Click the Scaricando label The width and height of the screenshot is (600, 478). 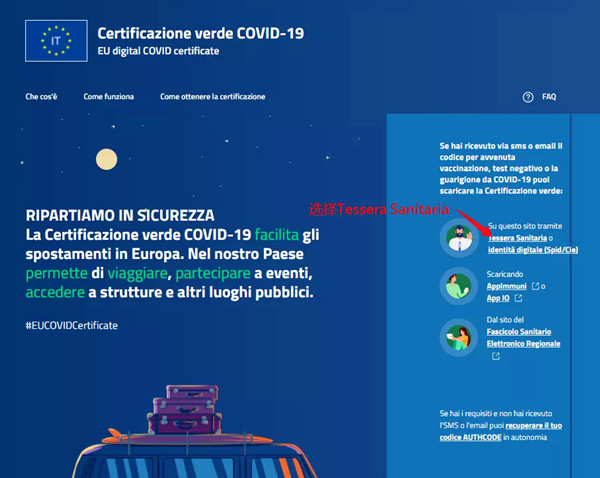click(x=505, y=274)
